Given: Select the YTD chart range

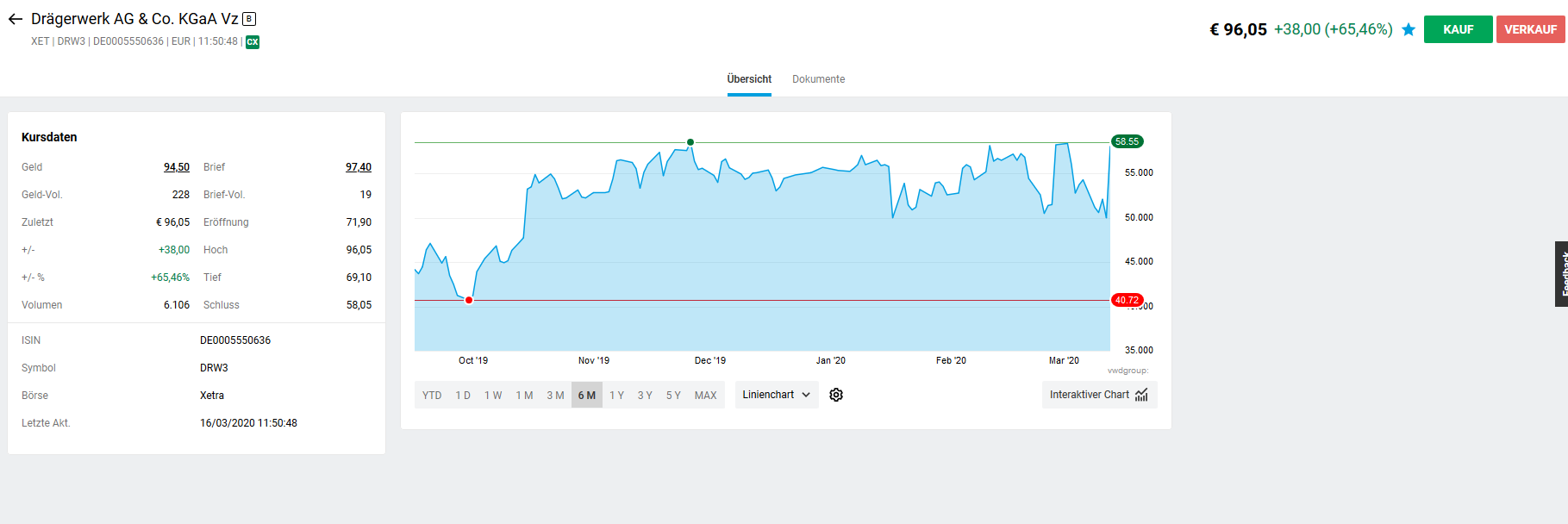Looking at the screenshot, I should [432, 396].
